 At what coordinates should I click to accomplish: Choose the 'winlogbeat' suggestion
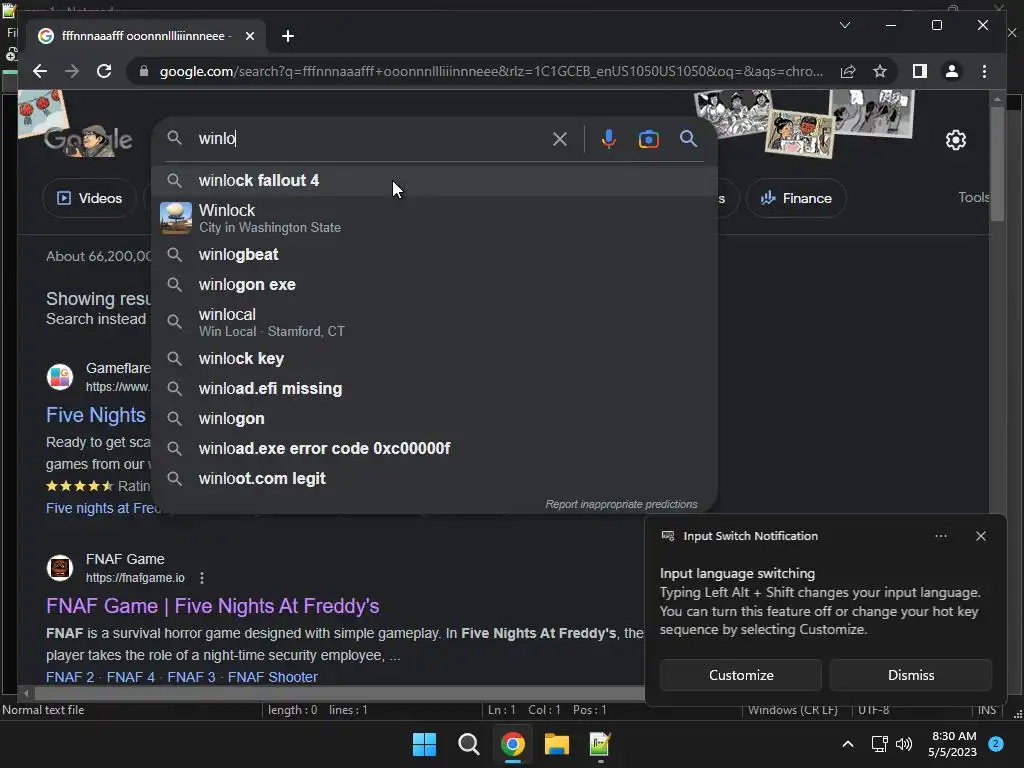point(434,254)
